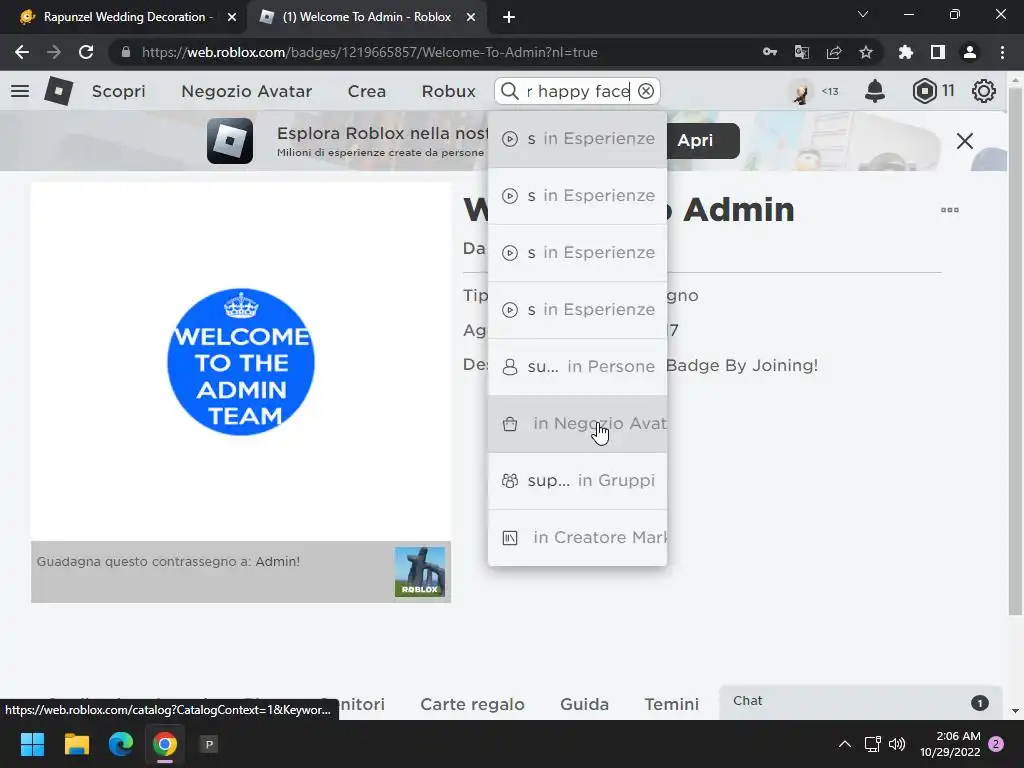The image size is (1024, 768).
Task: Open the settings gear icon
Action: [984, 91]
